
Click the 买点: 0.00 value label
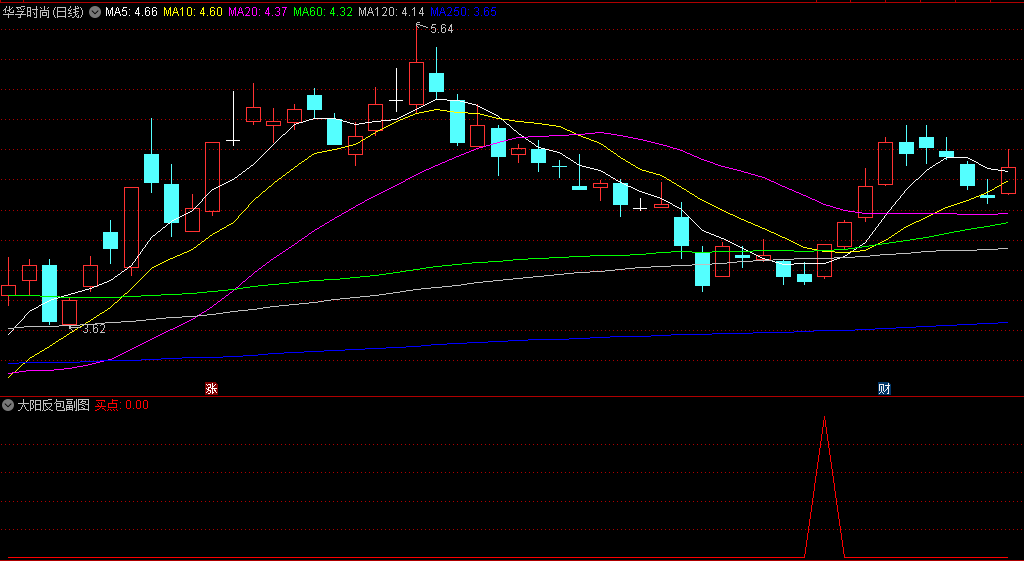[x=121, y=405]
